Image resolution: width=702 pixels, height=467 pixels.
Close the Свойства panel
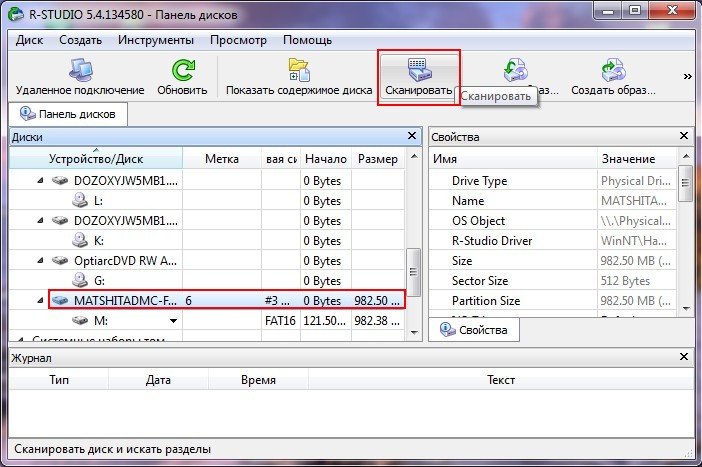pos(684,136)
